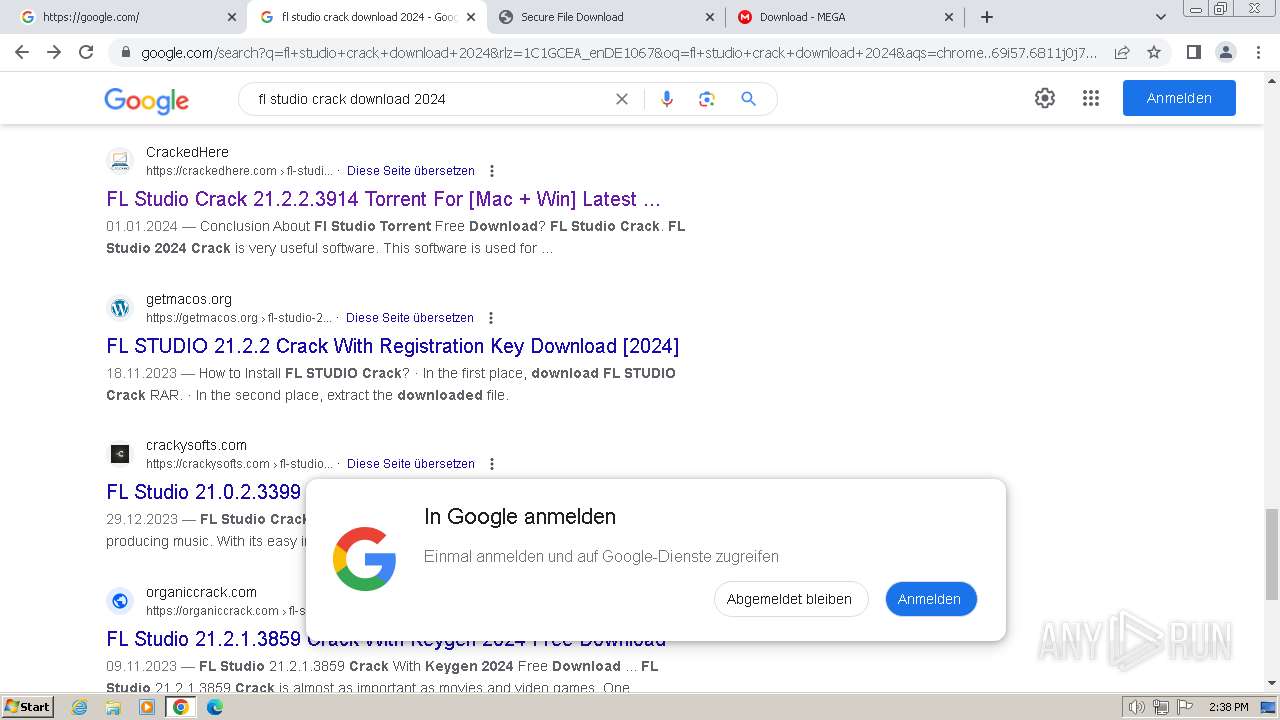Open FL STUDIO 21.2.2 Crack With Registration Key

392,346
